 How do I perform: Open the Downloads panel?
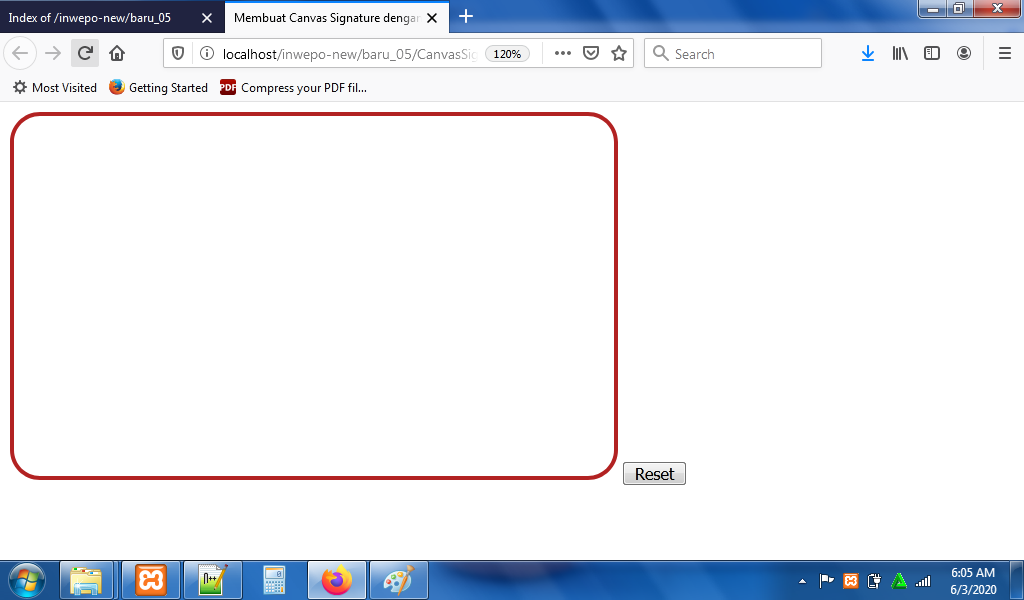coord(867,54)
